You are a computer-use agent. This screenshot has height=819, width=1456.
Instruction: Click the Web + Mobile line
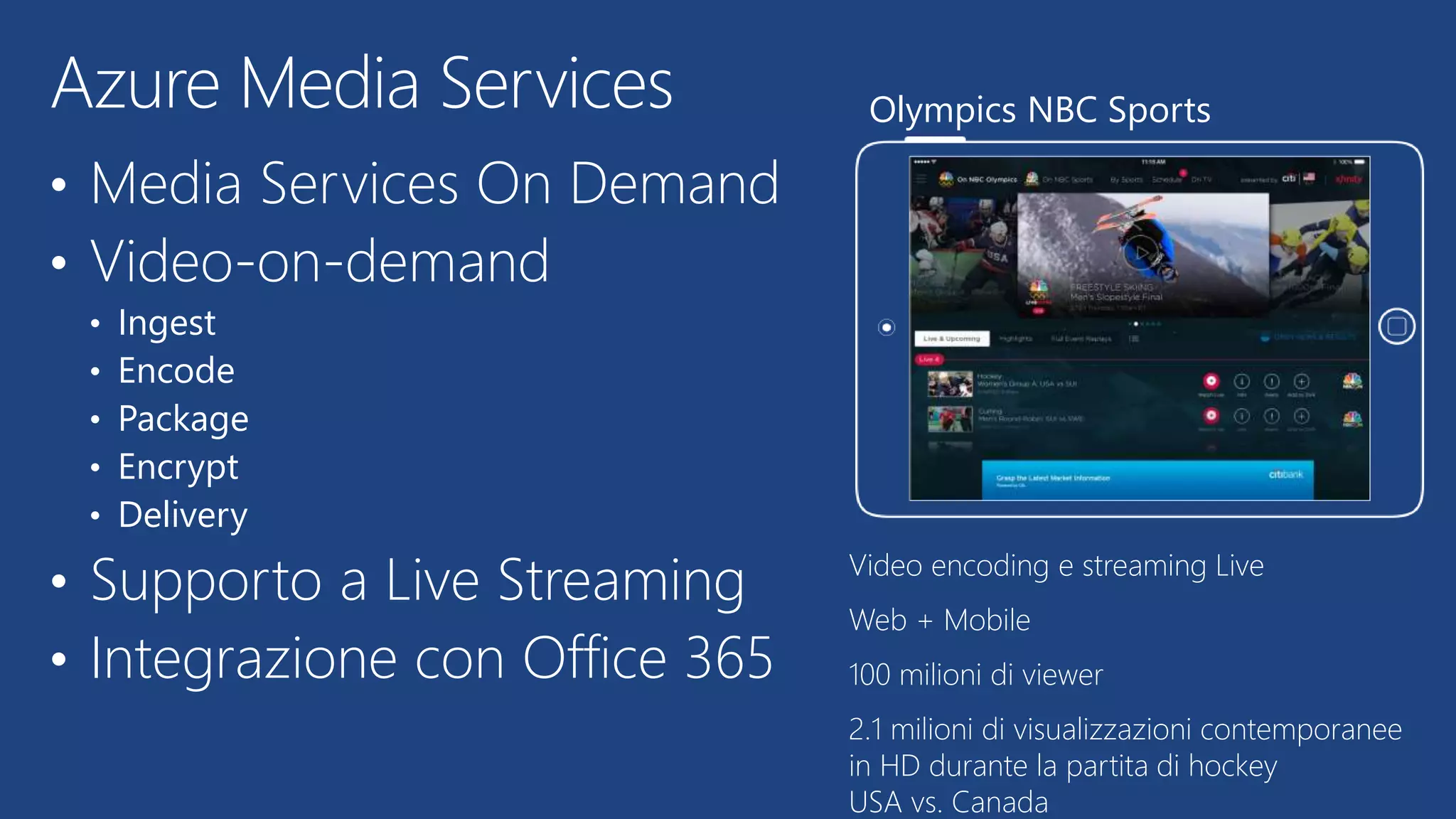point(940,621)
